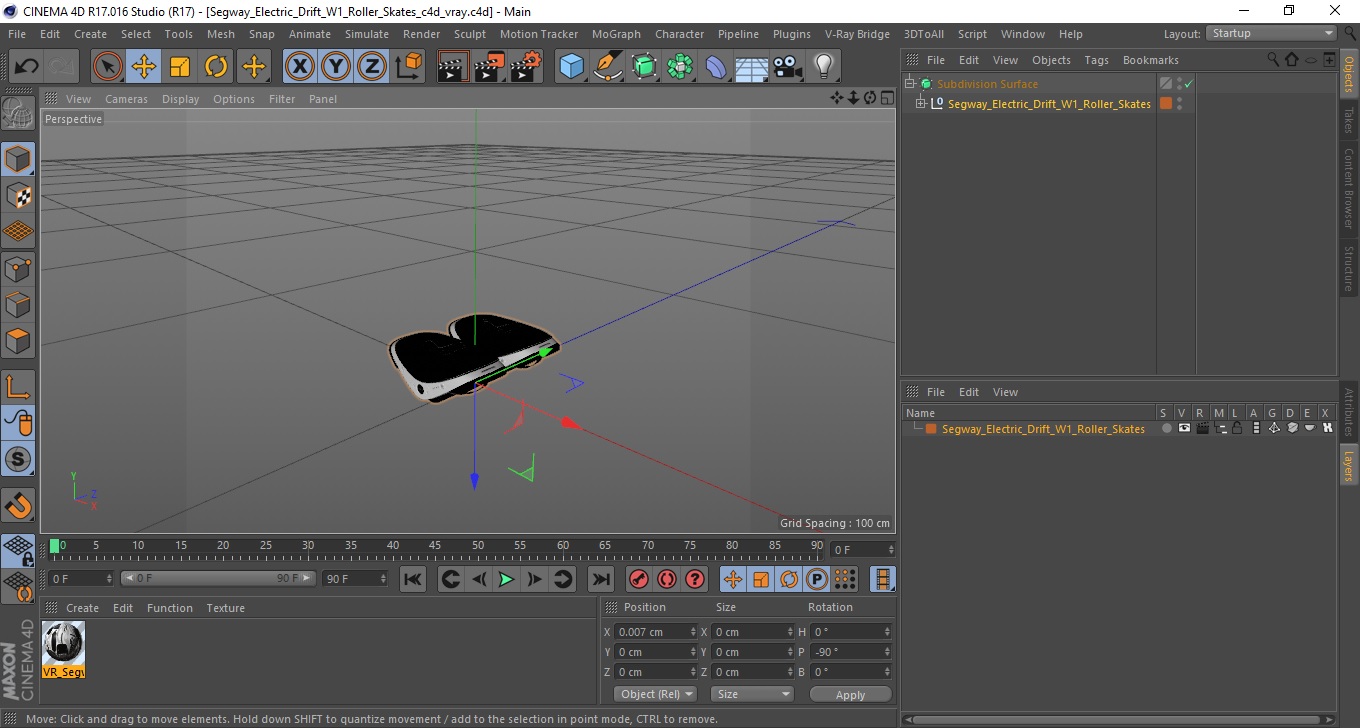Play animation forward green arrow
This screenshot has width=1360, height=728.
pos(507,579)
